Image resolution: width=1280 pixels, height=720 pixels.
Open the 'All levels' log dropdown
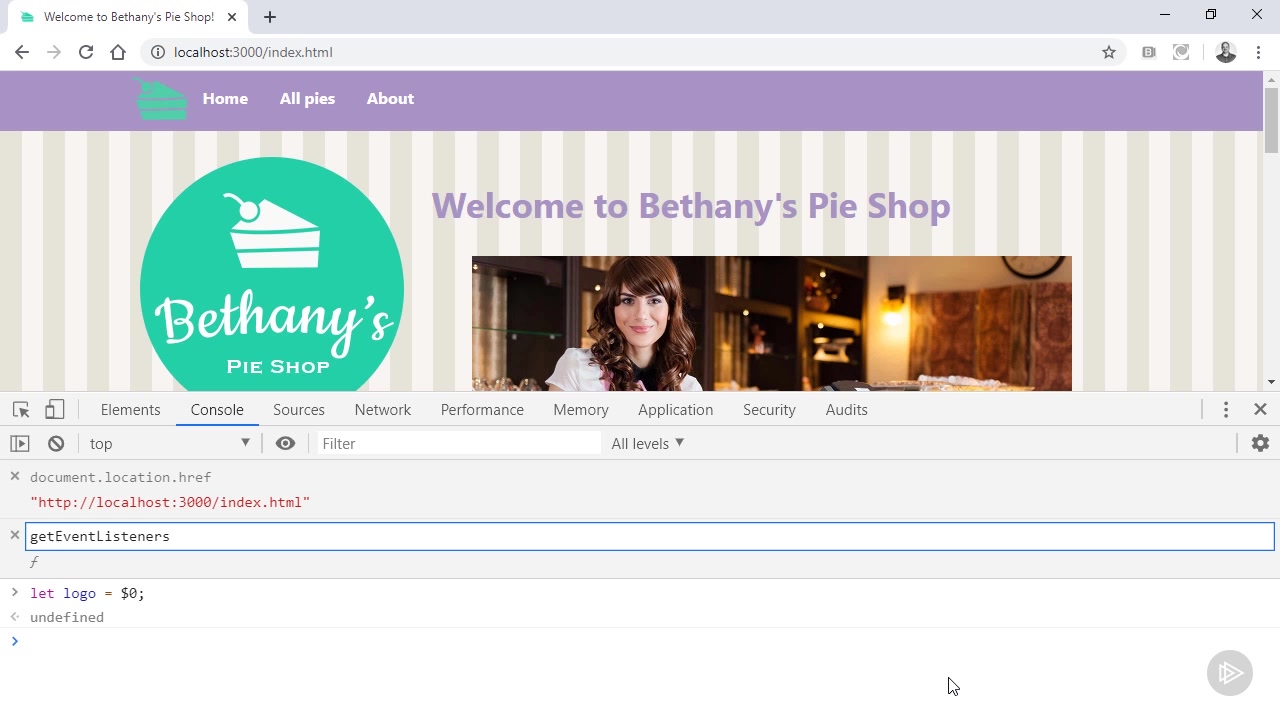(x=648, y=444)
